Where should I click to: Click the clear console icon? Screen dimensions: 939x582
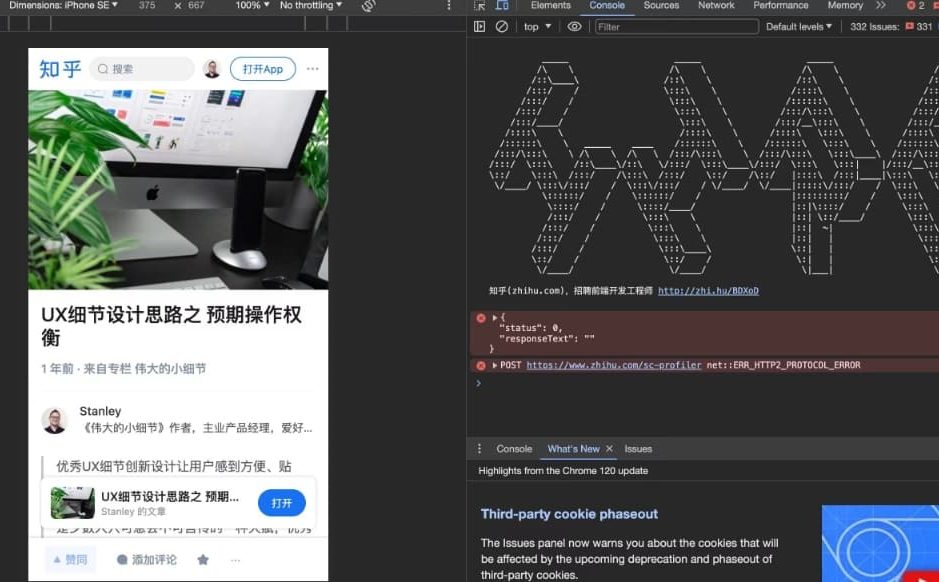coord(502,26)
